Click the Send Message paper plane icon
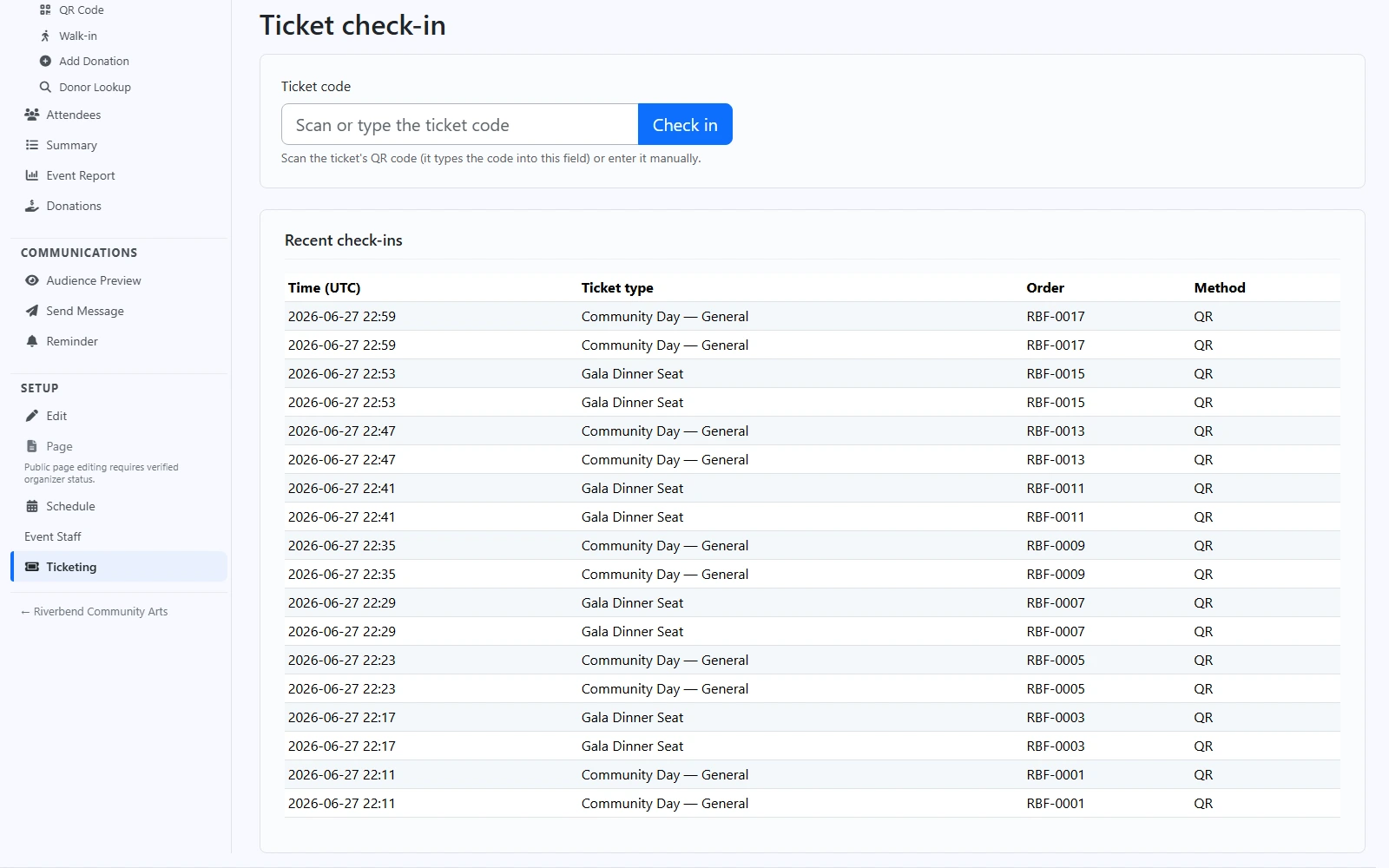This screenshot has height=868, width=1389. [32, 311]
